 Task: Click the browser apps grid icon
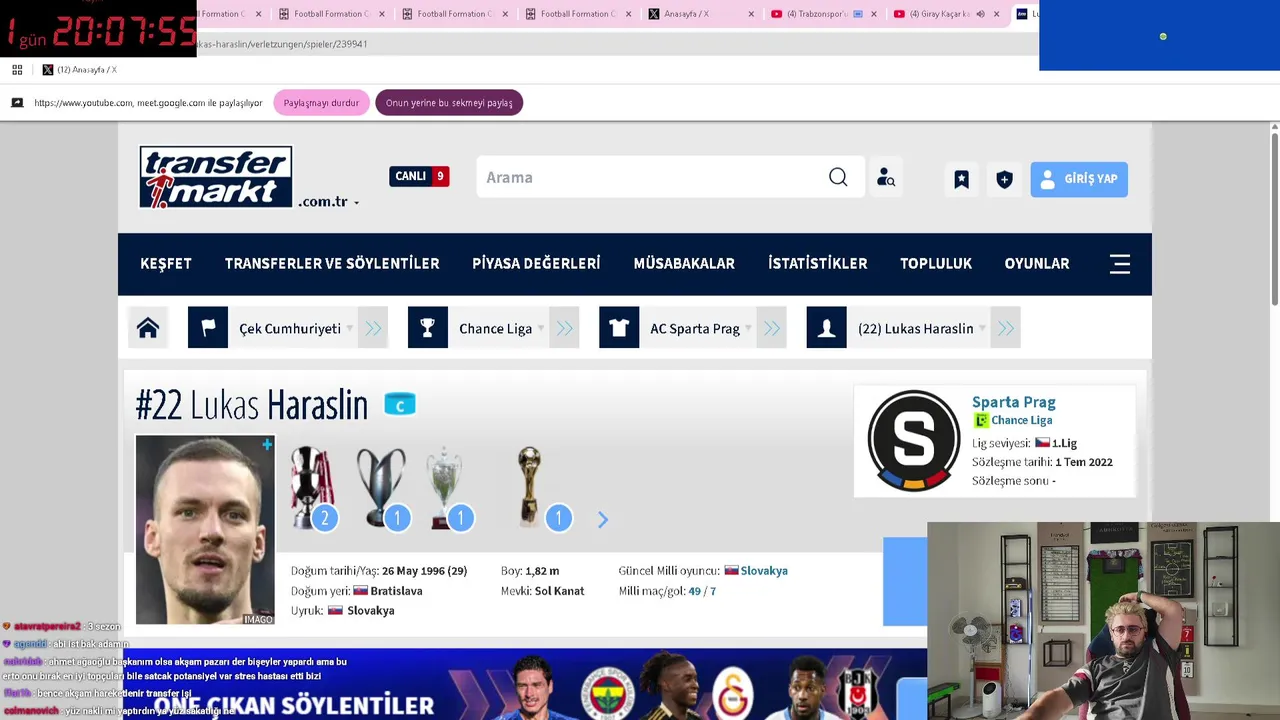[x=17, y=70]
